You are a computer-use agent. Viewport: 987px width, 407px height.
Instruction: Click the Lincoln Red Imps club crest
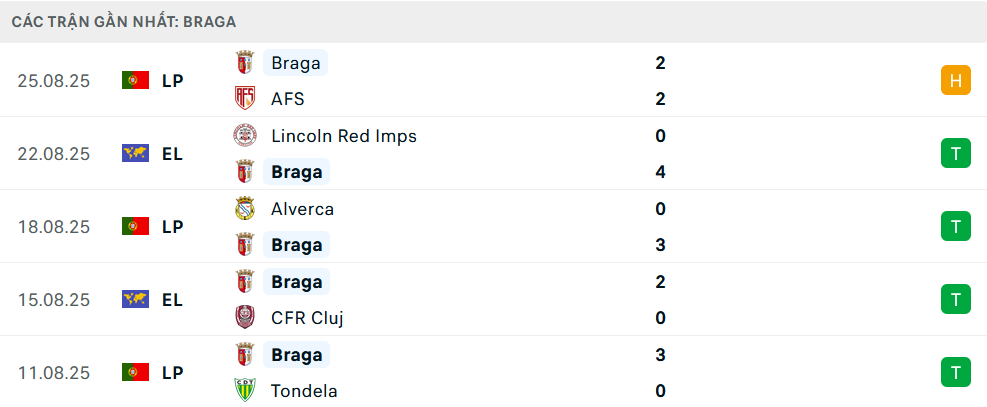(x=244, y=136)
